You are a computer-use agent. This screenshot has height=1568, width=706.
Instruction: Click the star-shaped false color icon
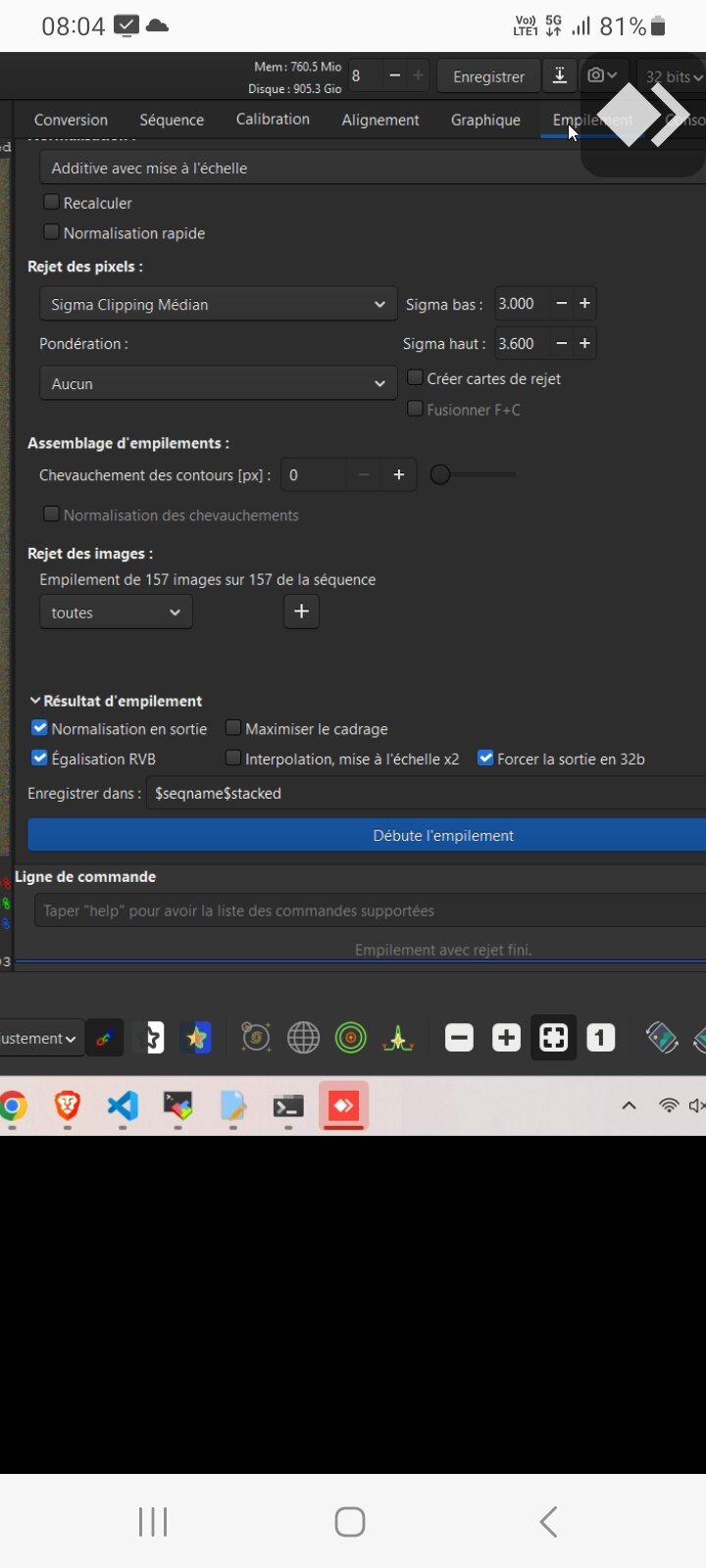[x=197, y=1038]
